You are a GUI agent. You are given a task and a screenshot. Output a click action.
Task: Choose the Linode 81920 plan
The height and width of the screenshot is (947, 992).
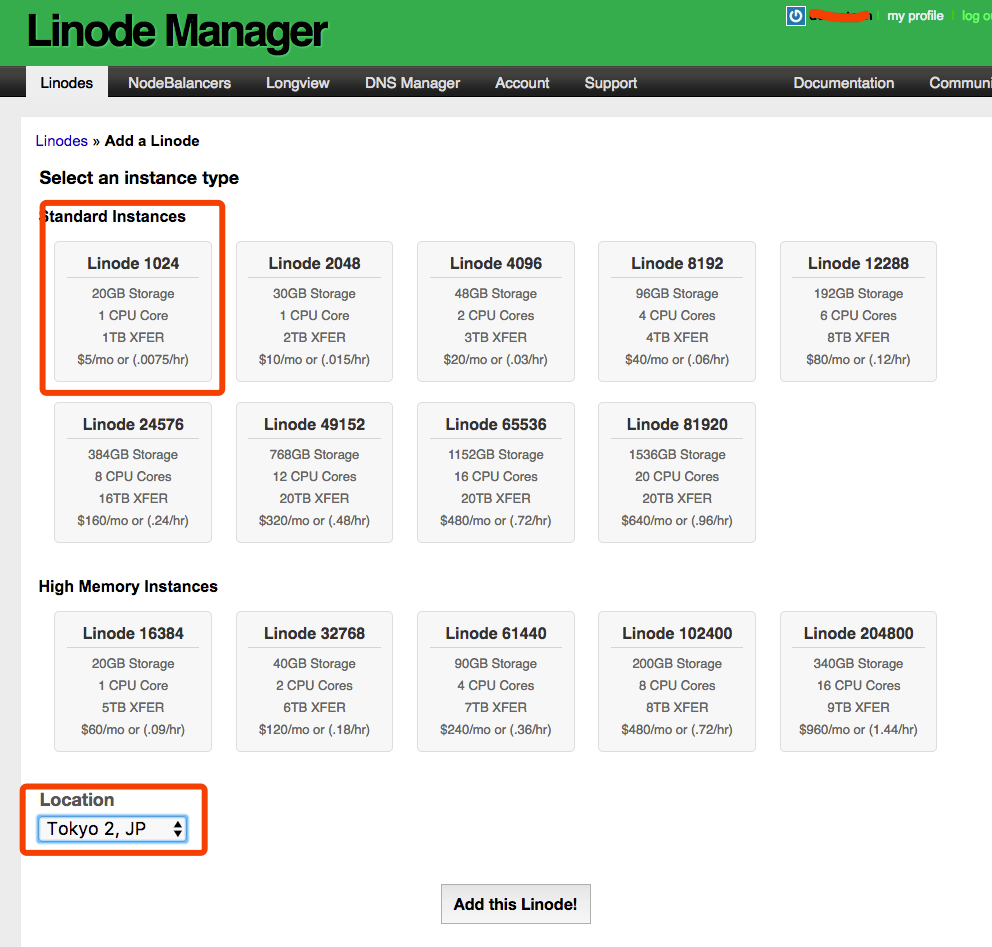pyautogui.click(x=677, y=473)
